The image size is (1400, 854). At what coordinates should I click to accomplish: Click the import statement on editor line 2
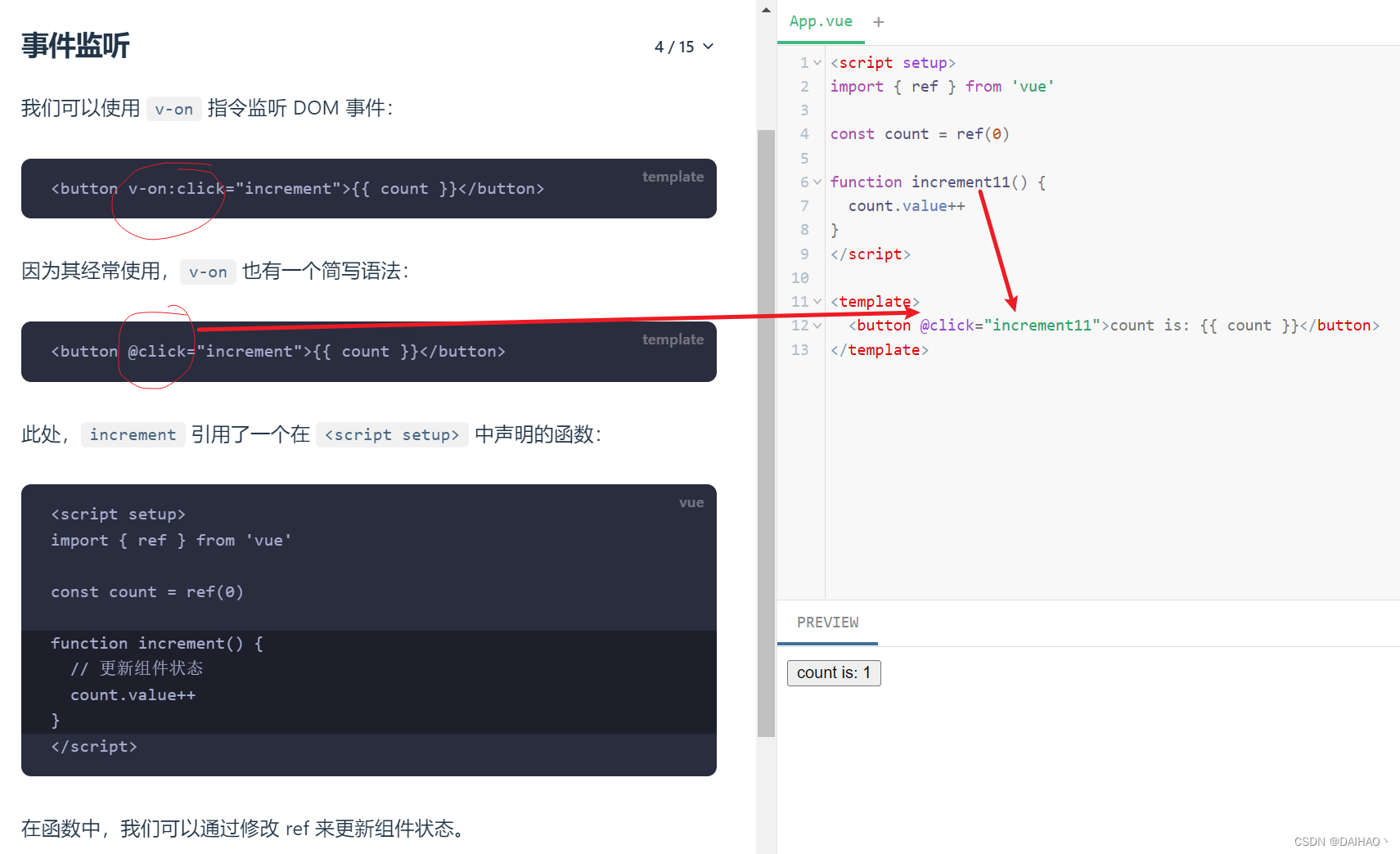(x=942, y=87)
